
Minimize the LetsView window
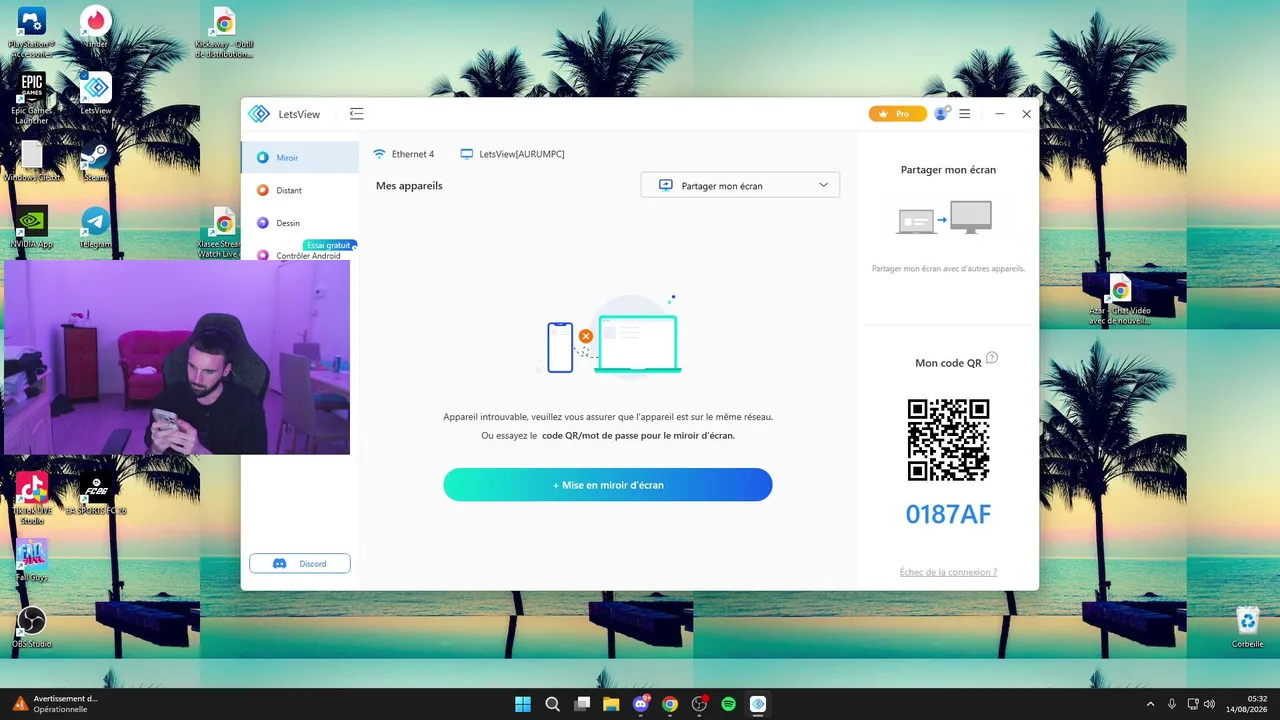click(1000, 114)
